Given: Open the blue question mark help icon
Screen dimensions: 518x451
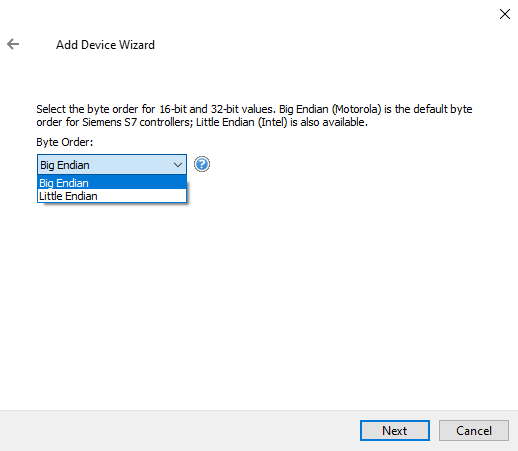Looking at the screenshot, I should click(x=202, y=164).
